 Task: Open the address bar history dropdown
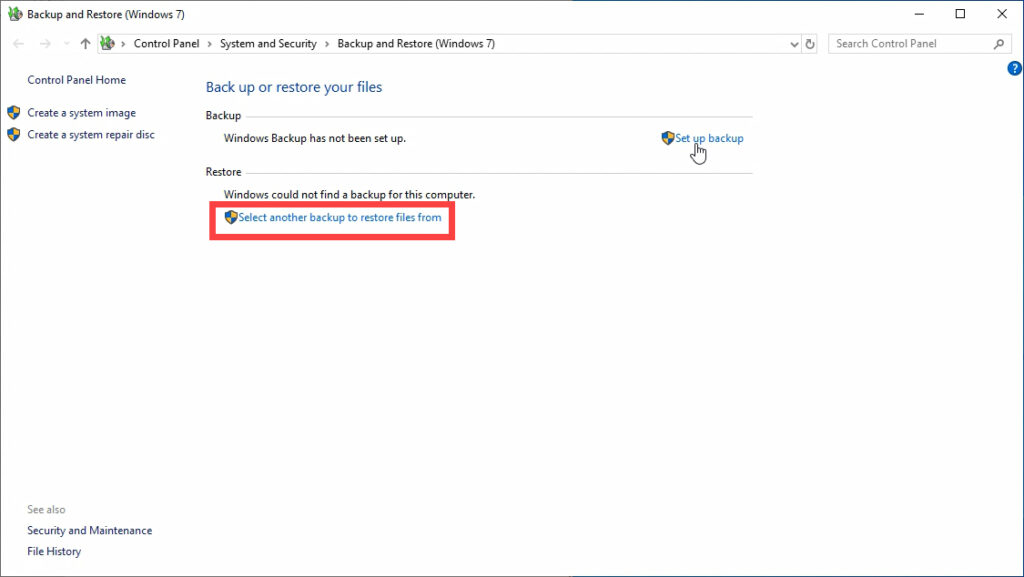click(794, 44)
